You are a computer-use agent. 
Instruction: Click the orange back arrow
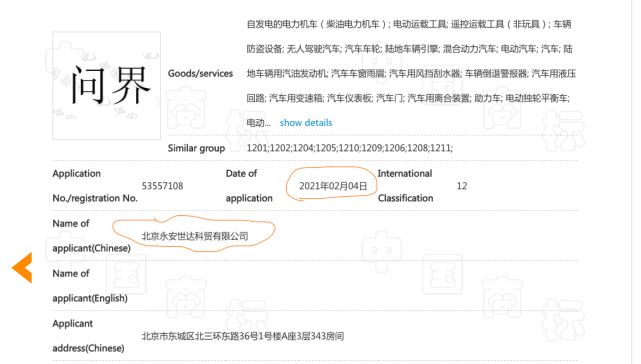[x=22, y=267]
